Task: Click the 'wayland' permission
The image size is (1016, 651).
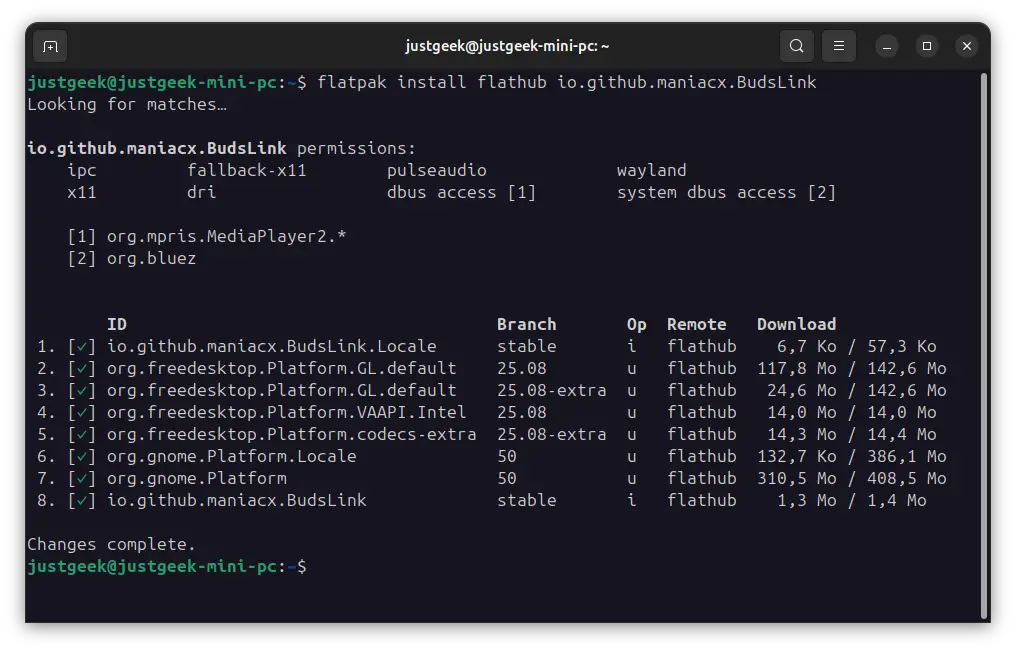Action: pos(651,170)
